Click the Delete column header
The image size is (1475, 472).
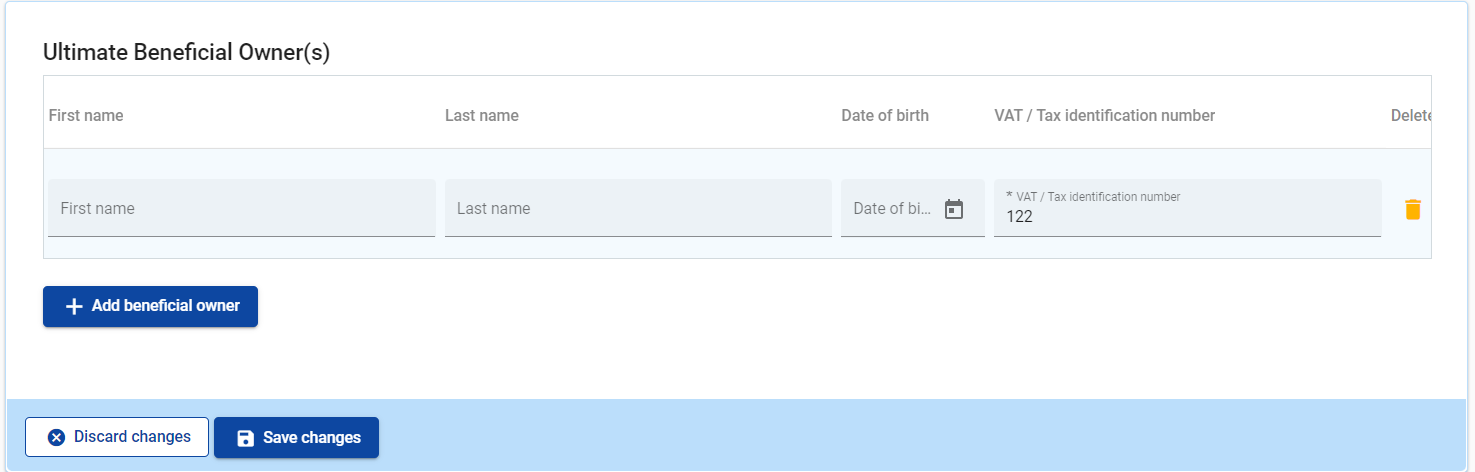[1410, 116]
